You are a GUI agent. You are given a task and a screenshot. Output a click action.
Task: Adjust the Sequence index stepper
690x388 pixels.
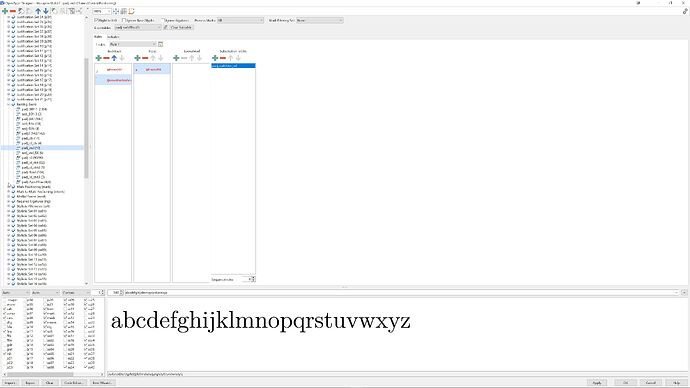click(253, 279)
